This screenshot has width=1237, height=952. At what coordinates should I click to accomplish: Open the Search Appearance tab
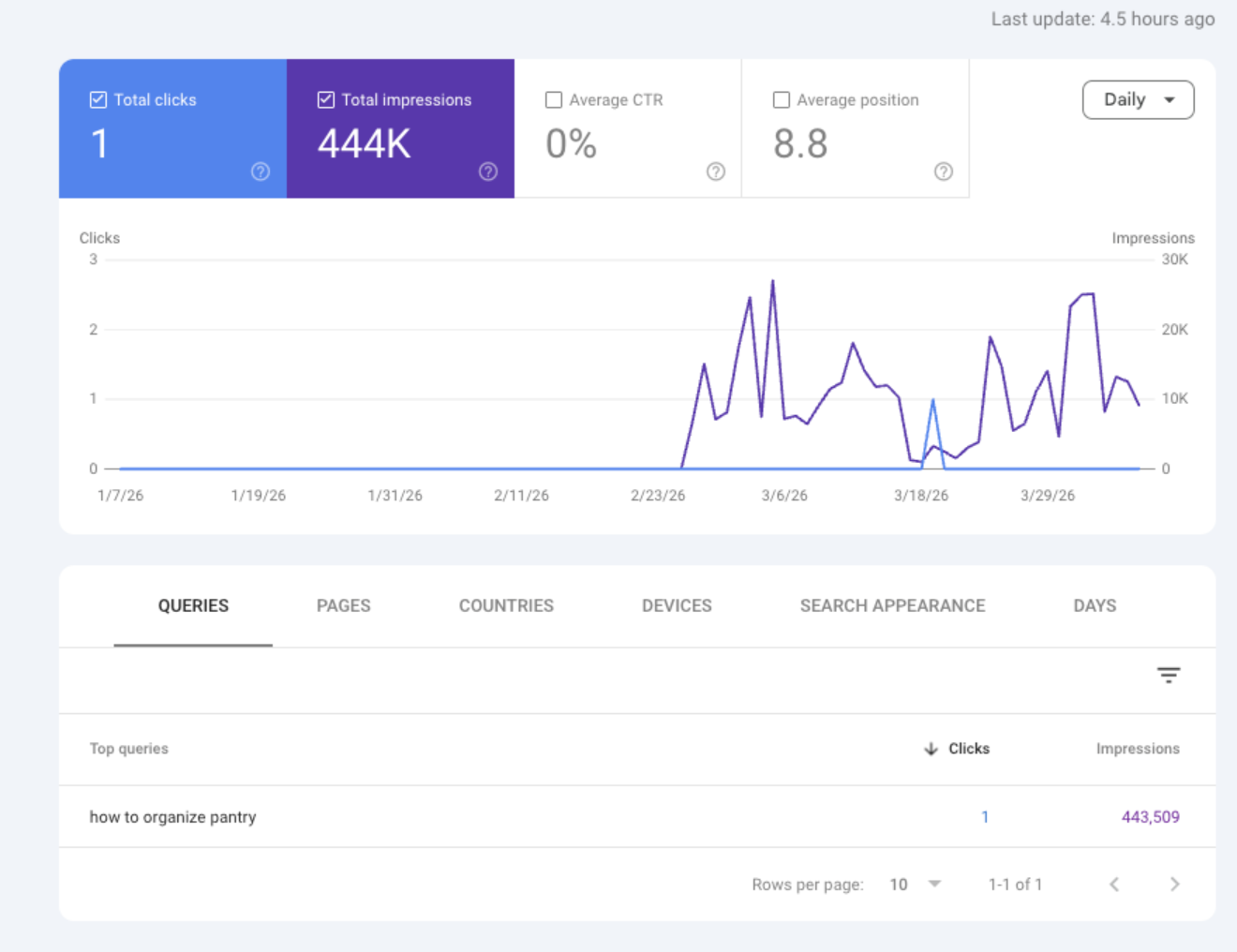pyautogui.click(x=892, y=605)
